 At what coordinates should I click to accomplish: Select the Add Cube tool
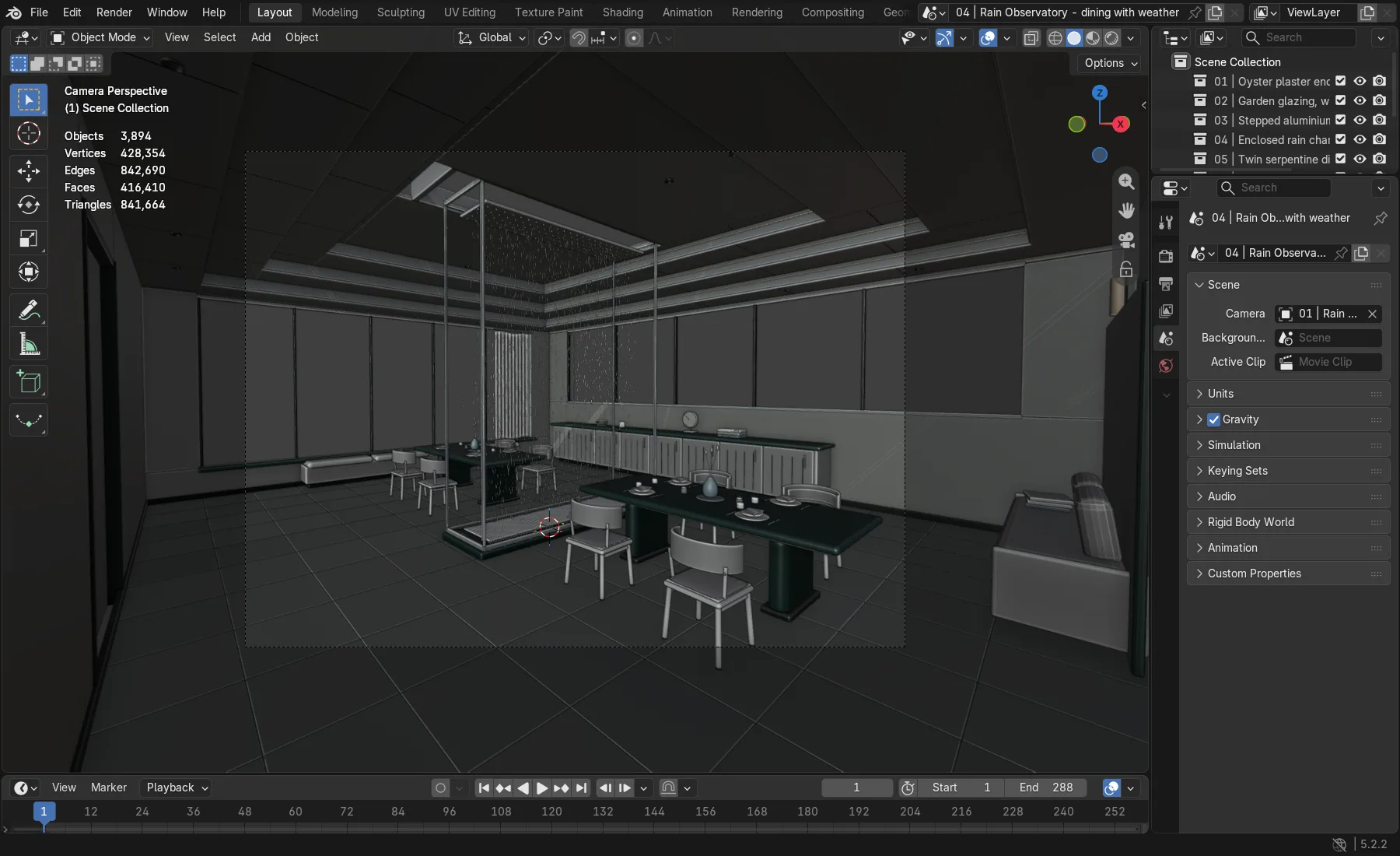click(29, 381)
